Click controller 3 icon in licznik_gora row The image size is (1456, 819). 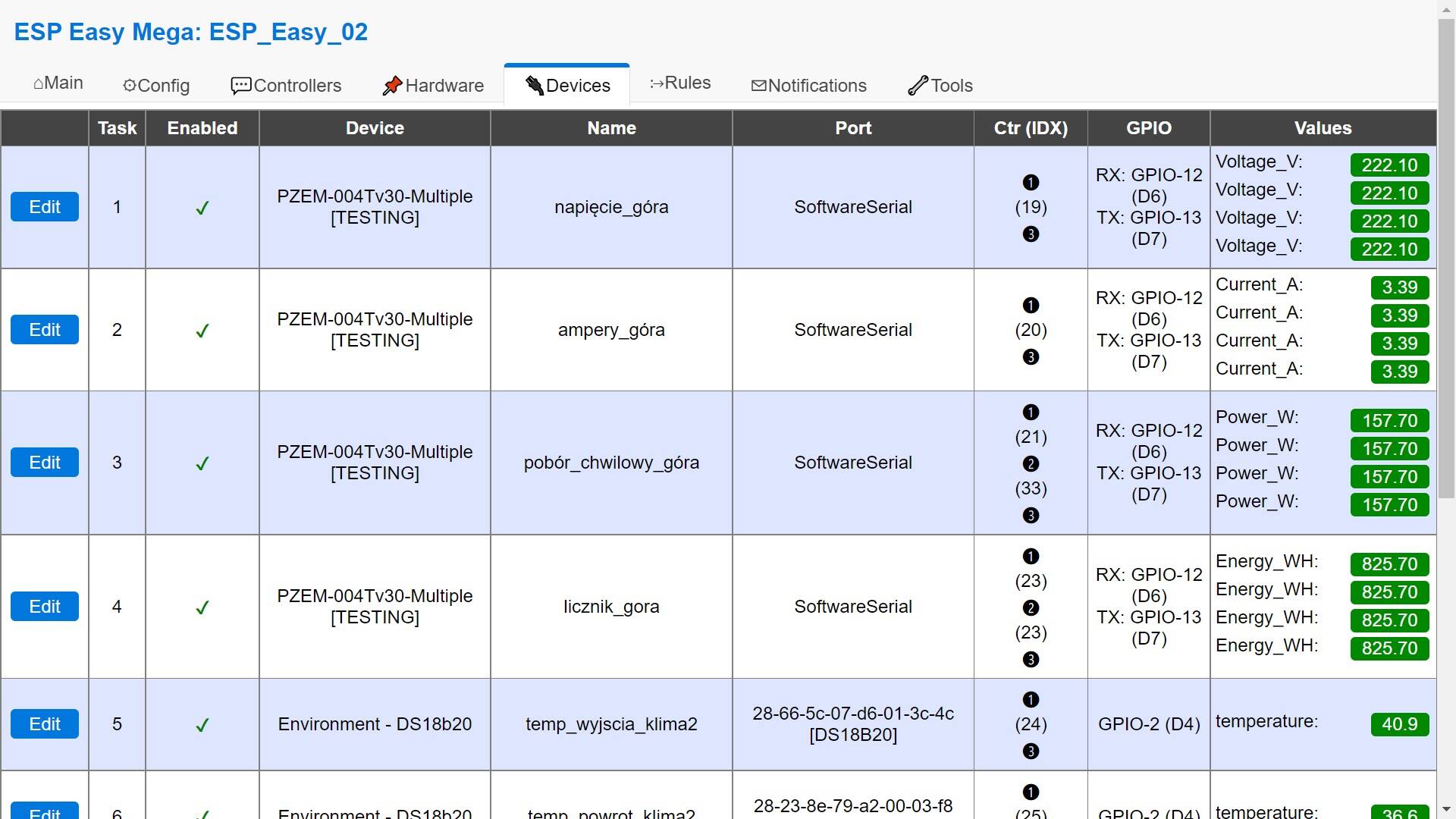pyautogui.click(x=1031, y=659)
